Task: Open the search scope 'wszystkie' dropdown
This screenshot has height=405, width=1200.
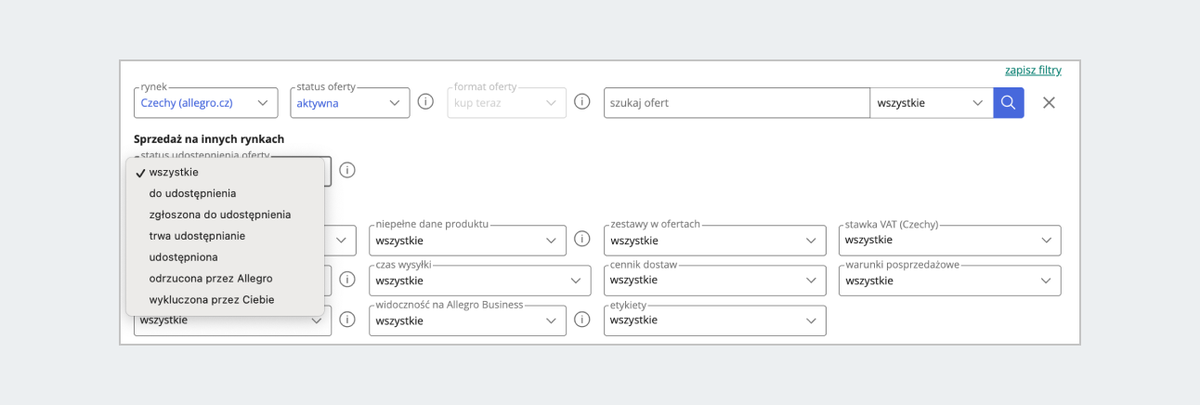Action: (x=930, y=103)
